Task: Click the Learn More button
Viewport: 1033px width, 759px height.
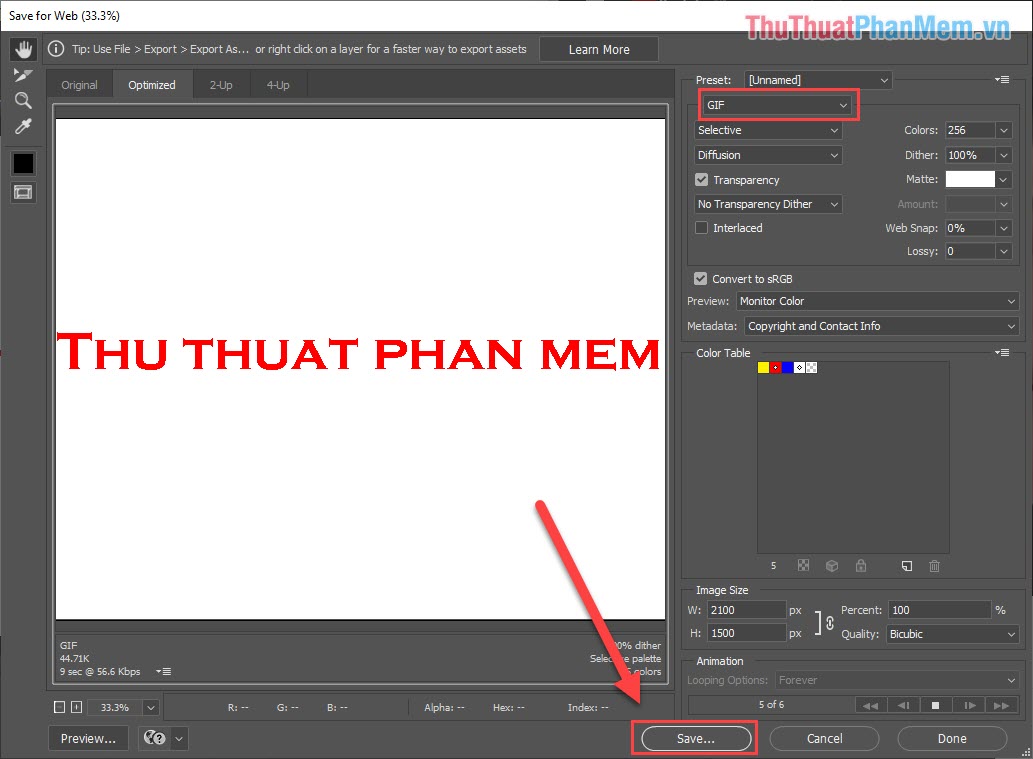Action: (x=598, y=48)
